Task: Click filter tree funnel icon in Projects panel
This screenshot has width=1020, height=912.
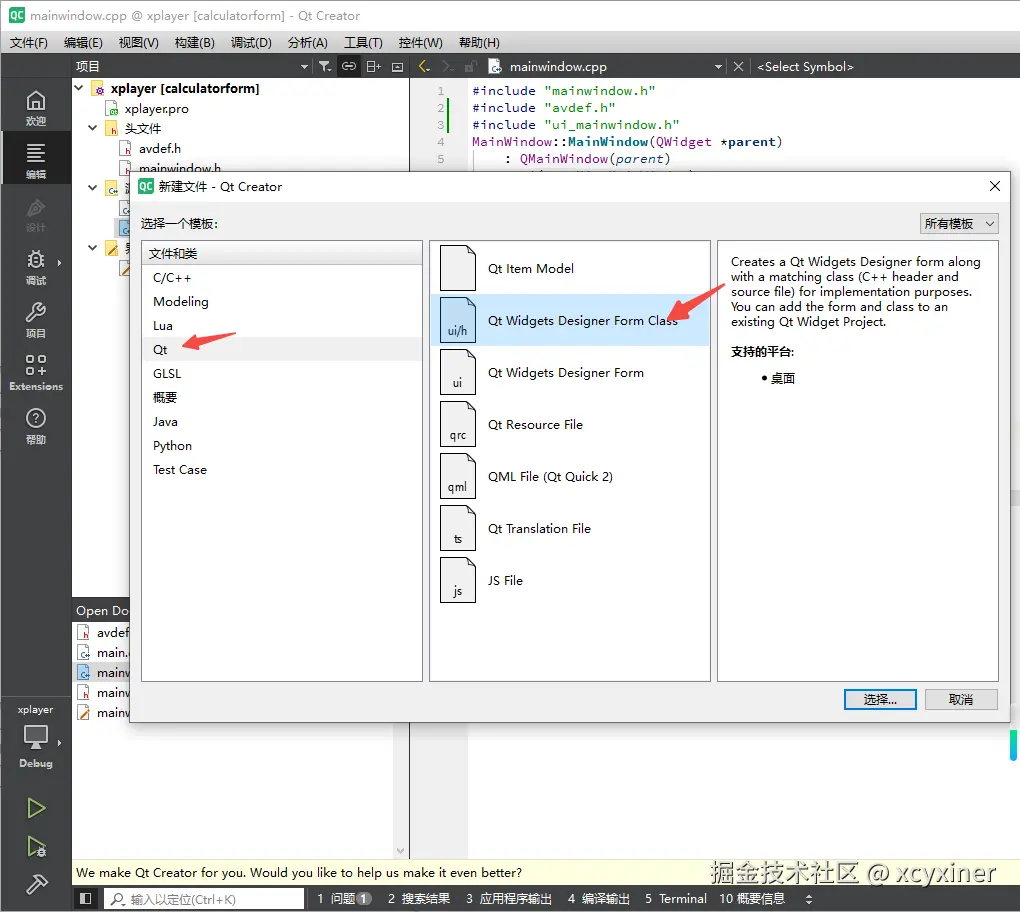Action: click(325, 66)
